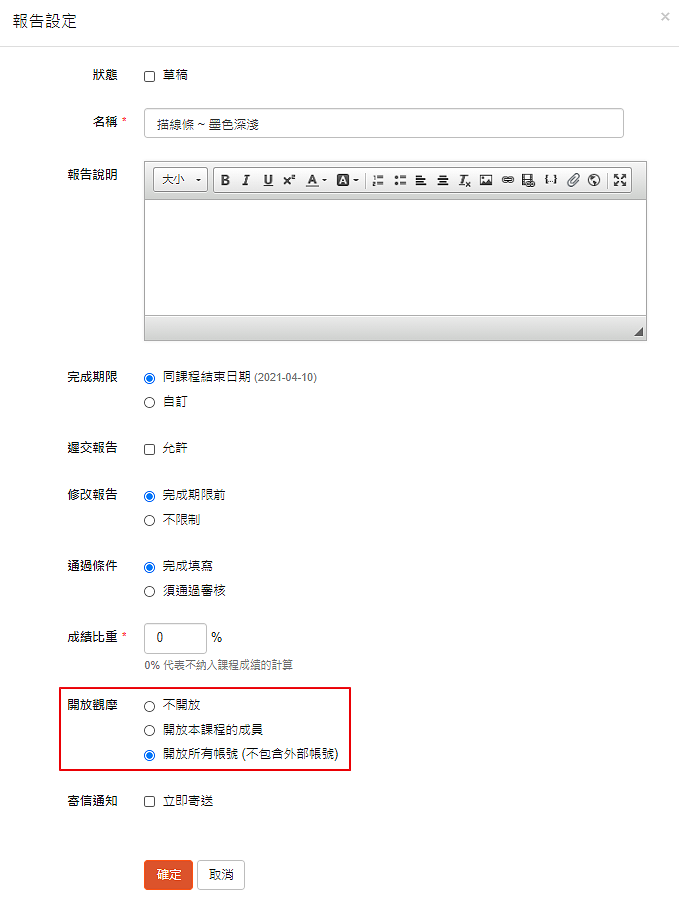The height and width of the screenshot is (903, 679).
Task: Open the 大小 font size dropdown
Action: point(180,180)
